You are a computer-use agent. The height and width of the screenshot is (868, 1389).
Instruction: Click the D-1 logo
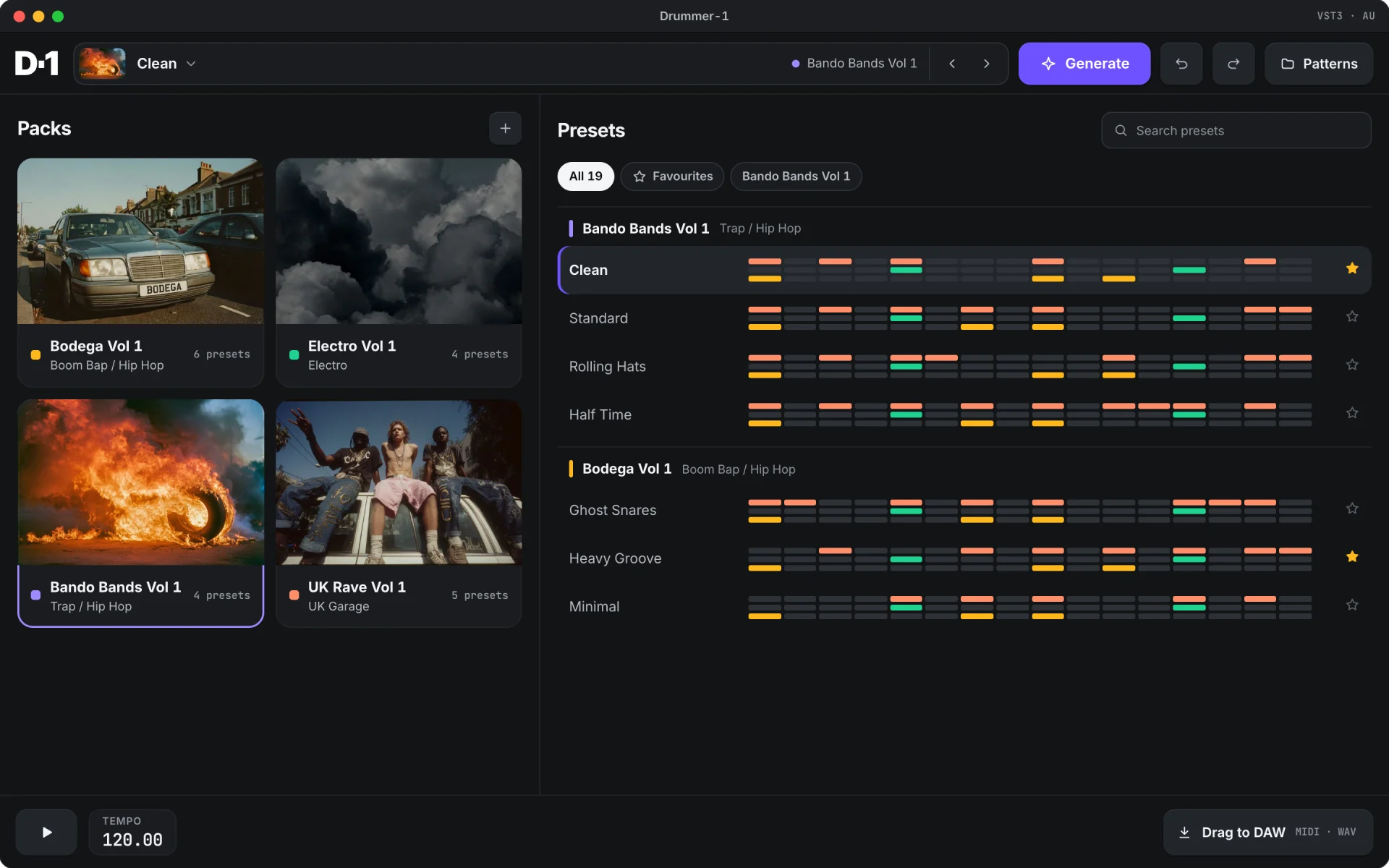[x=37, y=64]
